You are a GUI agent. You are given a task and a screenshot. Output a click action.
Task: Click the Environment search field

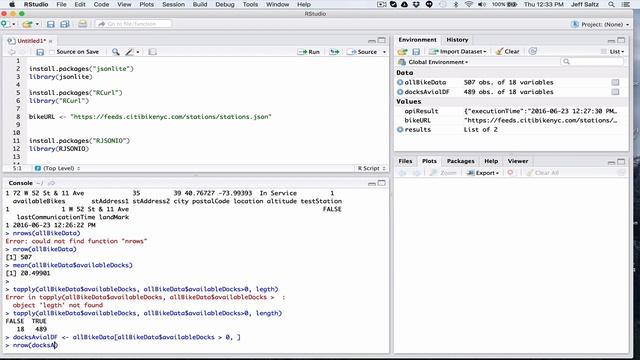592,62
